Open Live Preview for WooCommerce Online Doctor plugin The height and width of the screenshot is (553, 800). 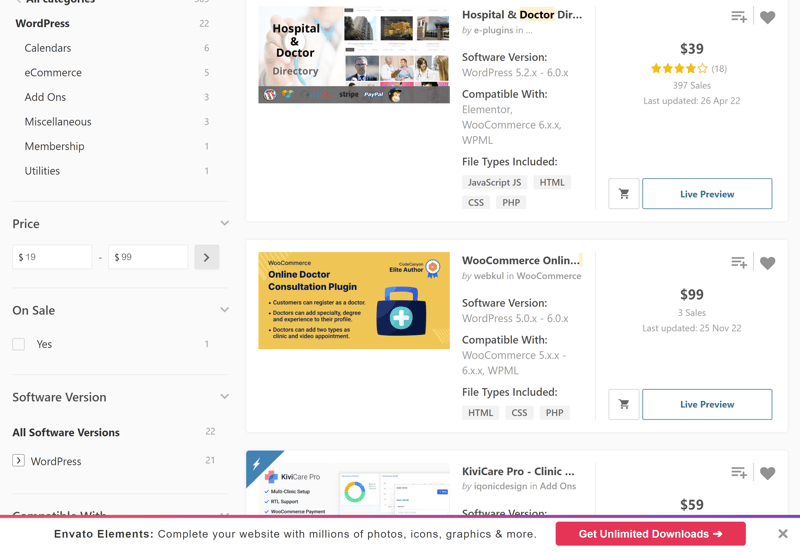tap(707, 405)
